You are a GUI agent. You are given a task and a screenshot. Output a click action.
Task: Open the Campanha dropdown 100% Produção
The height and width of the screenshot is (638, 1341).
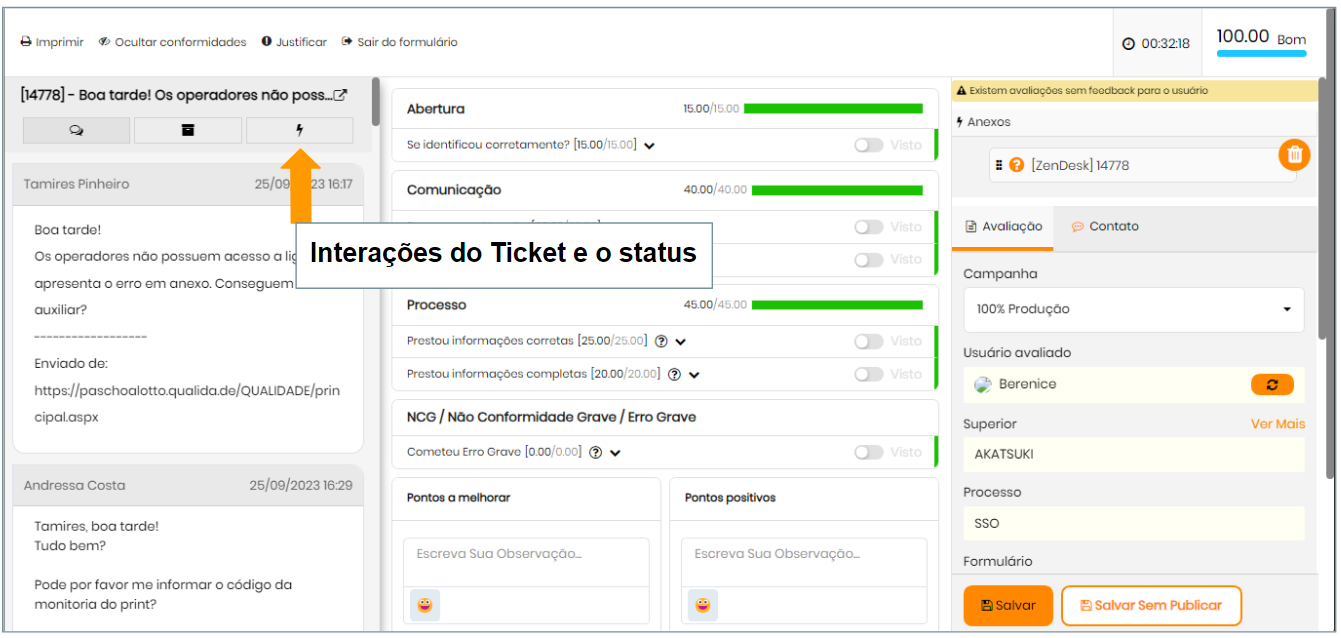click(x=1133, y=309)
